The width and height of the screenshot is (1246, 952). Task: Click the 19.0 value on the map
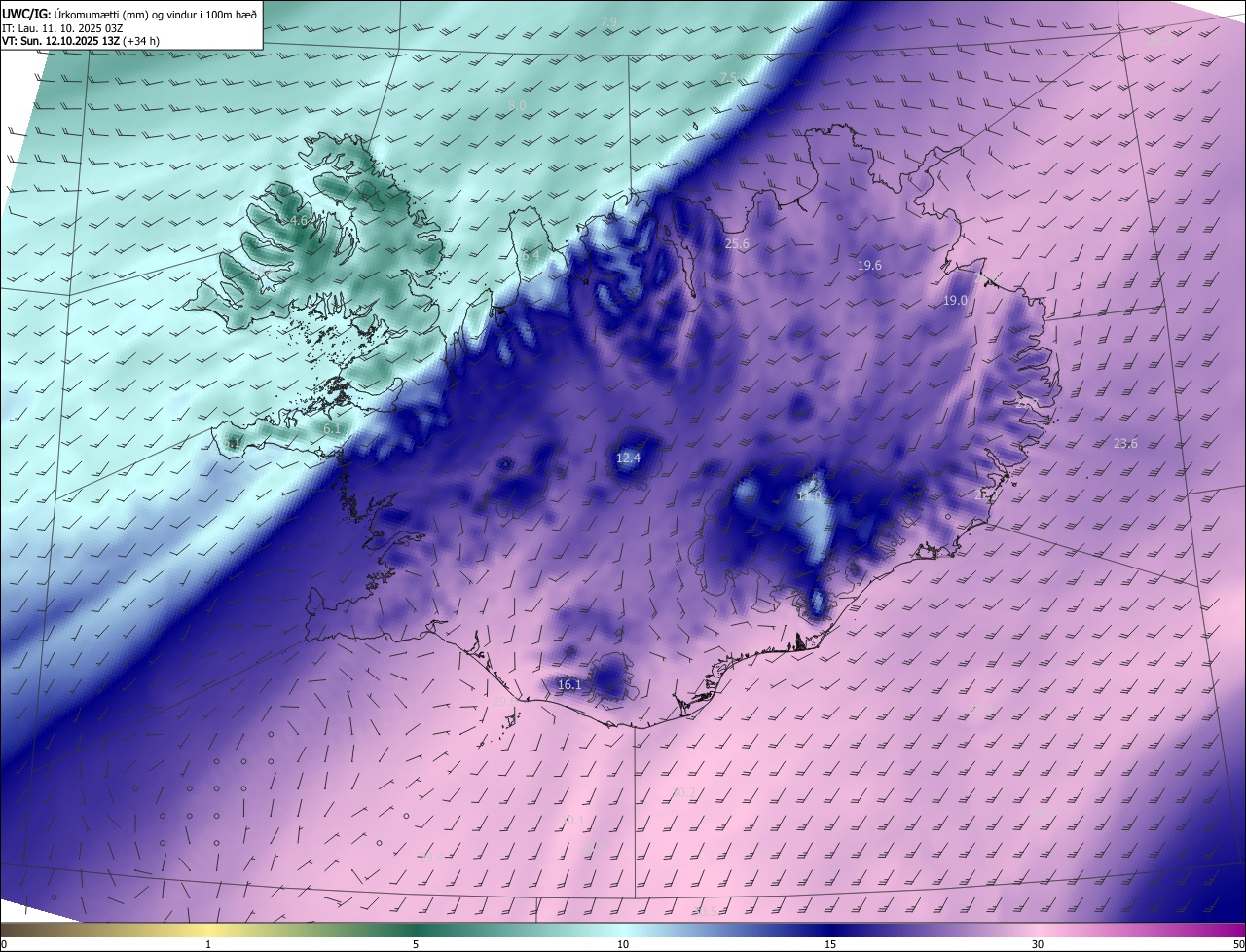point(955,301)
